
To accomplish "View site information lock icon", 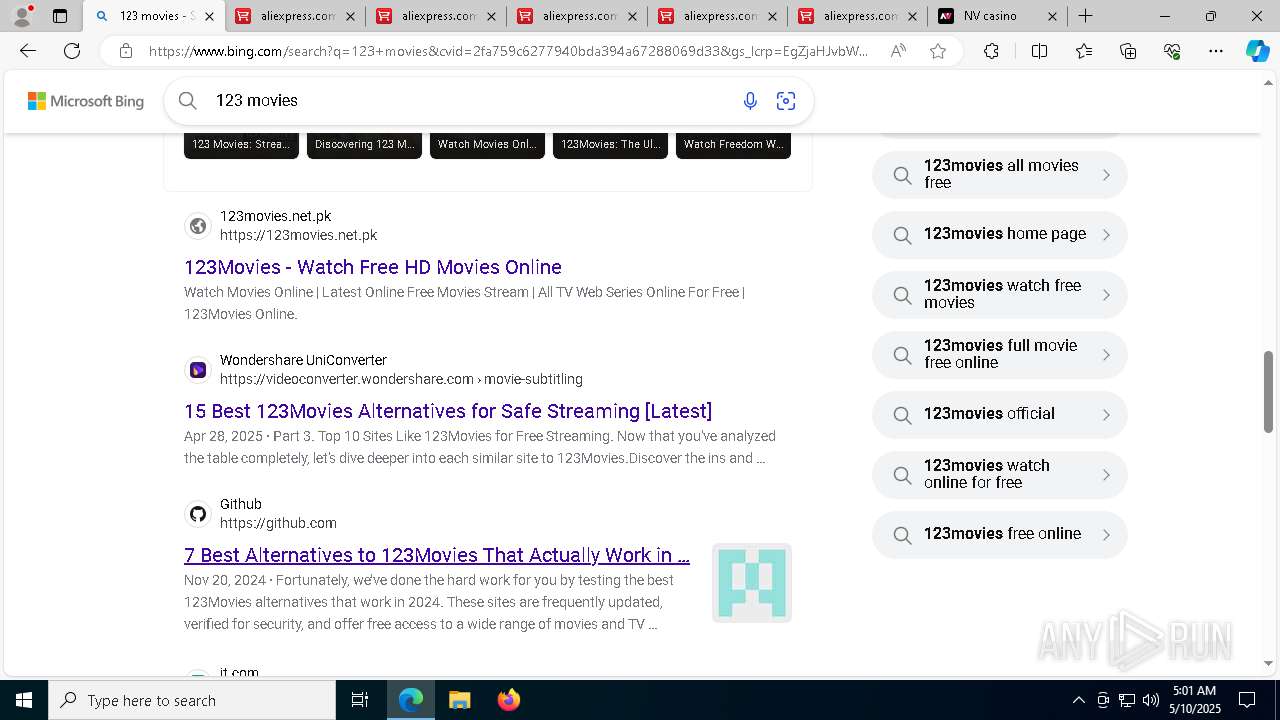I will (125, 51).
